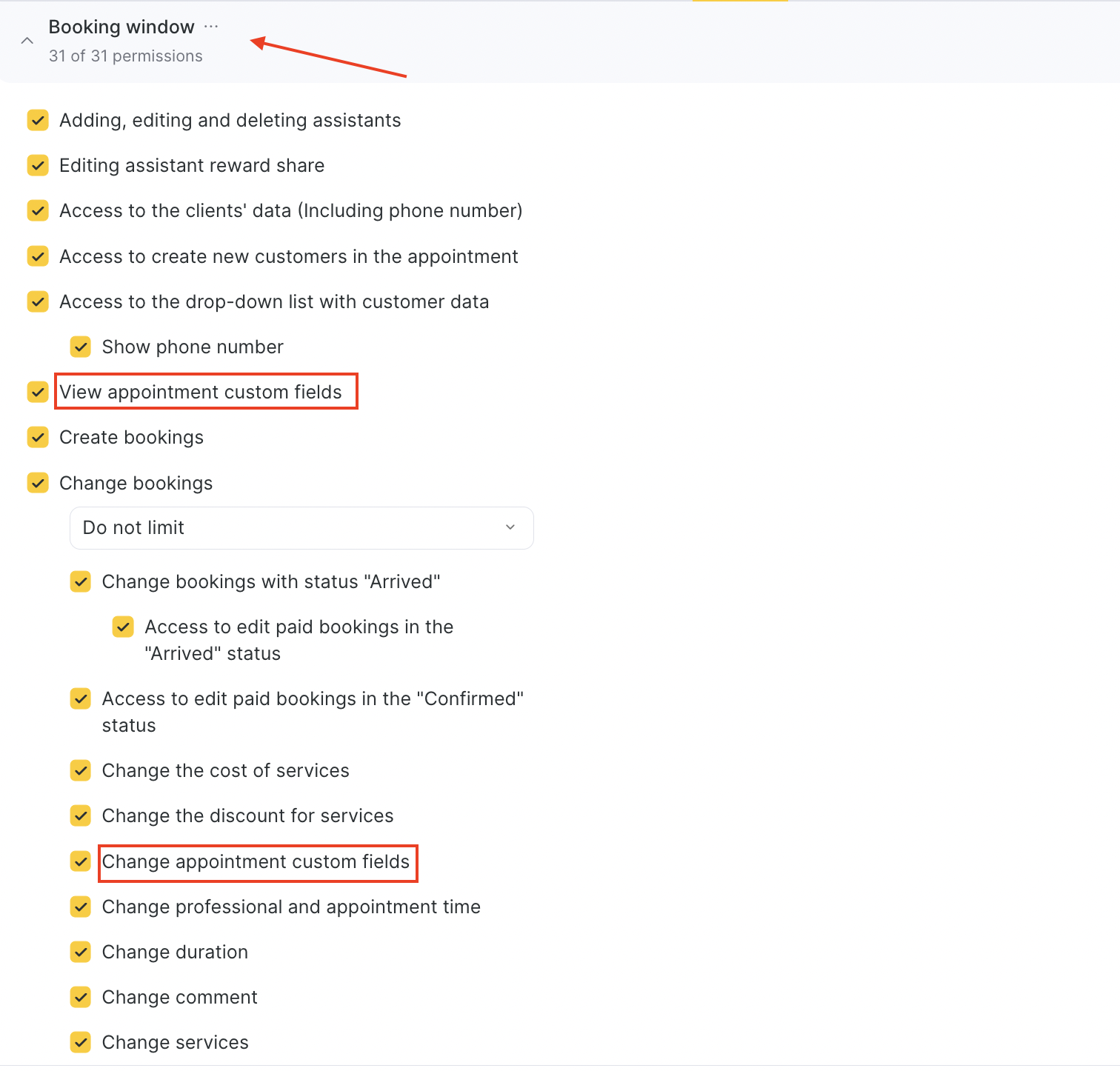Image resolution: width=1120 pixels, height=1071 pixels.
Task: Disable the Create bookings permission
Action: (38, 438)
